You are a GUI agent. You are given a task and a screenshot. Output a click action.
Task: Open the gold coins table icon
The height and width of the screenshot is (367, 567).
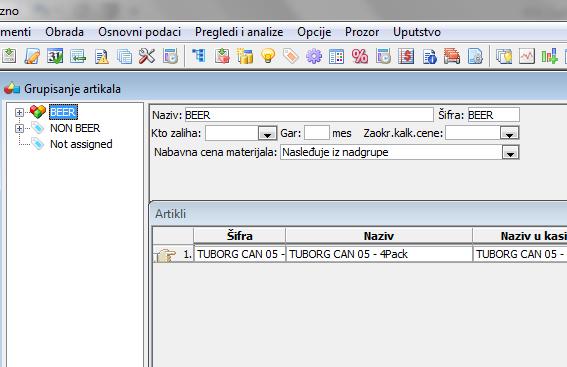click(x=245, y=56)
